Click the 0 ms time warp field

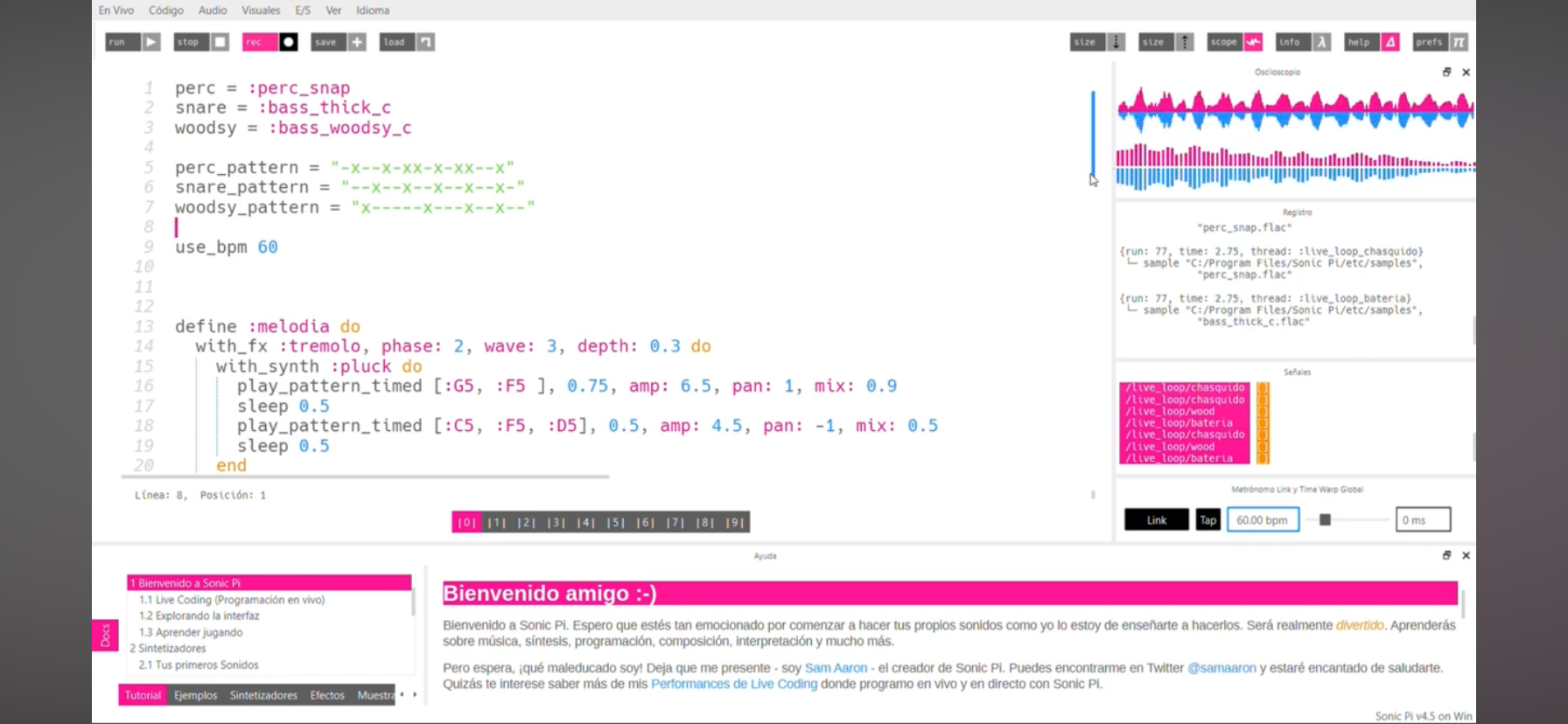pos(1423,519)
